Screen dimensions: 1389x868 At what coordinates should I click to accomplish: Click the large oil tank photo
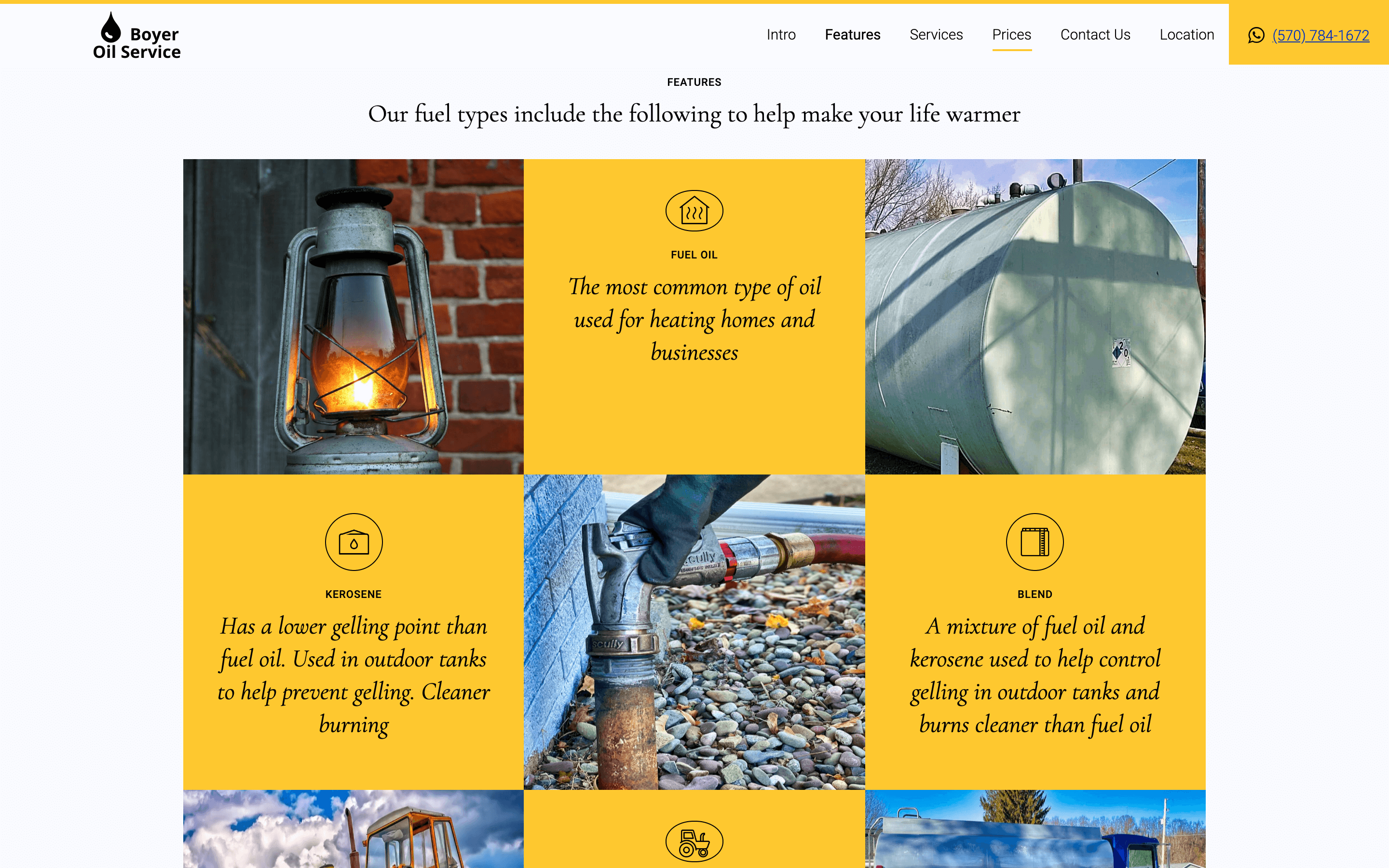[1035, 316]
